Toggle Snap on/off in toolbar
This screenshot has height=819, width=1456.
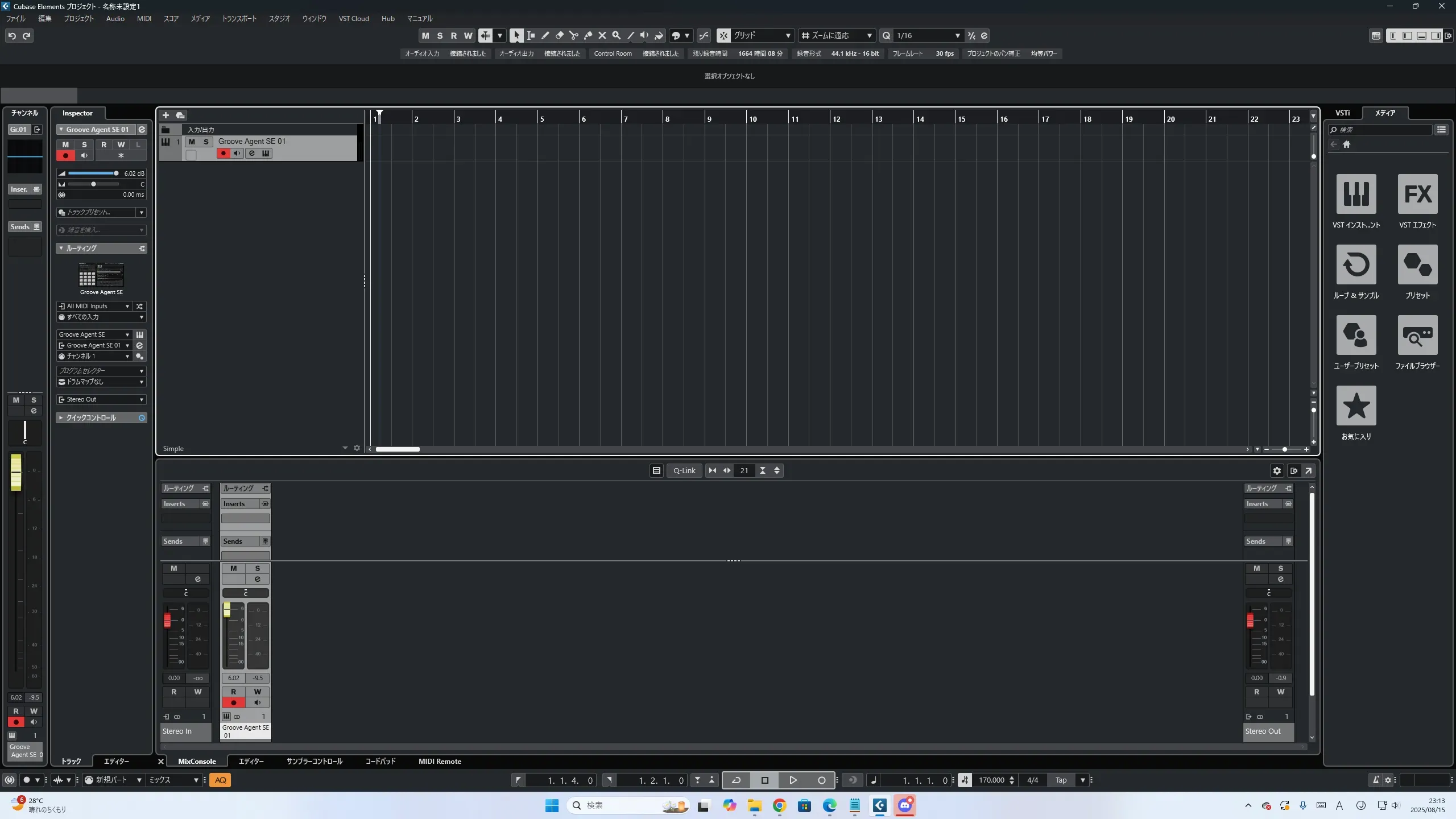[723, 35]
